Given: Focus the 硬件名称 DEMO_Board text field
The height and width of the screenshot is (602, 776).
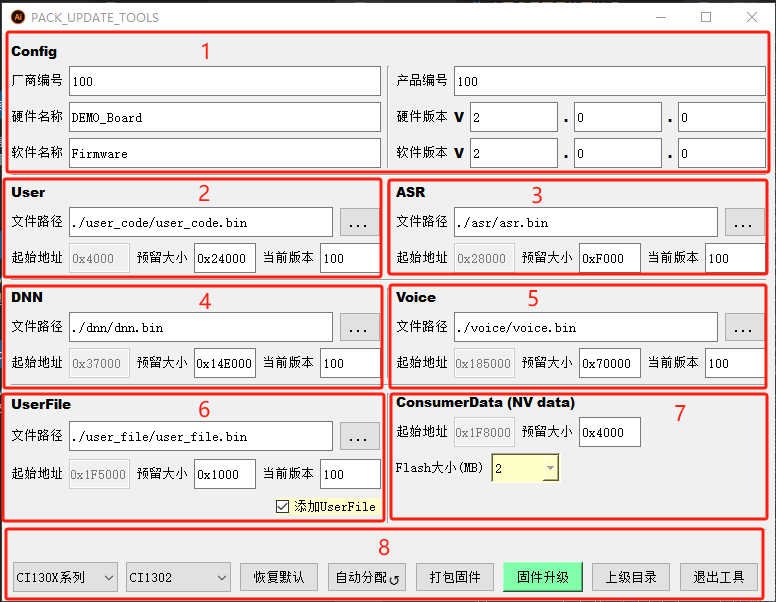Looking at the screenshot, I should click(224, 117).
